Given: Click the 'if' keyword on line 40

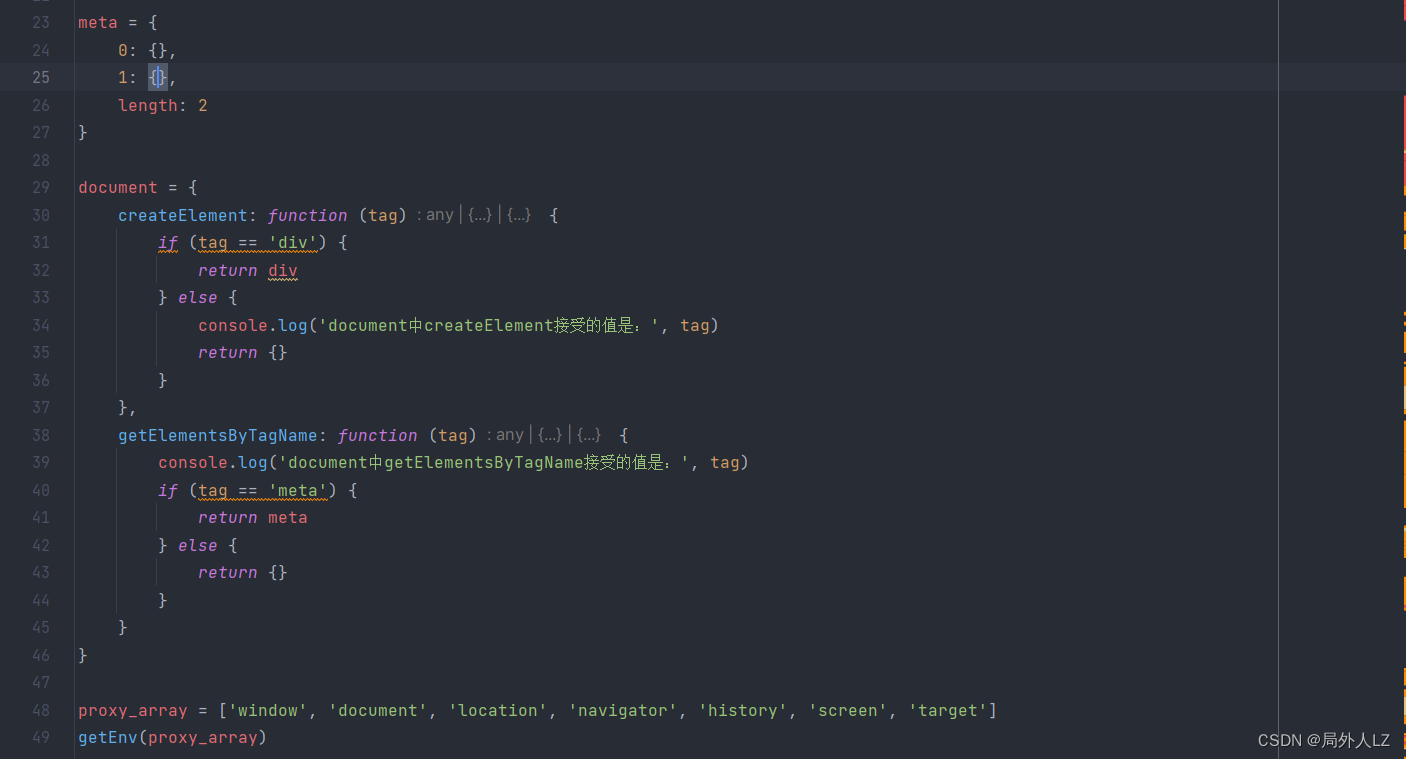Looking at the screenshot, I should tap(168, 490).
